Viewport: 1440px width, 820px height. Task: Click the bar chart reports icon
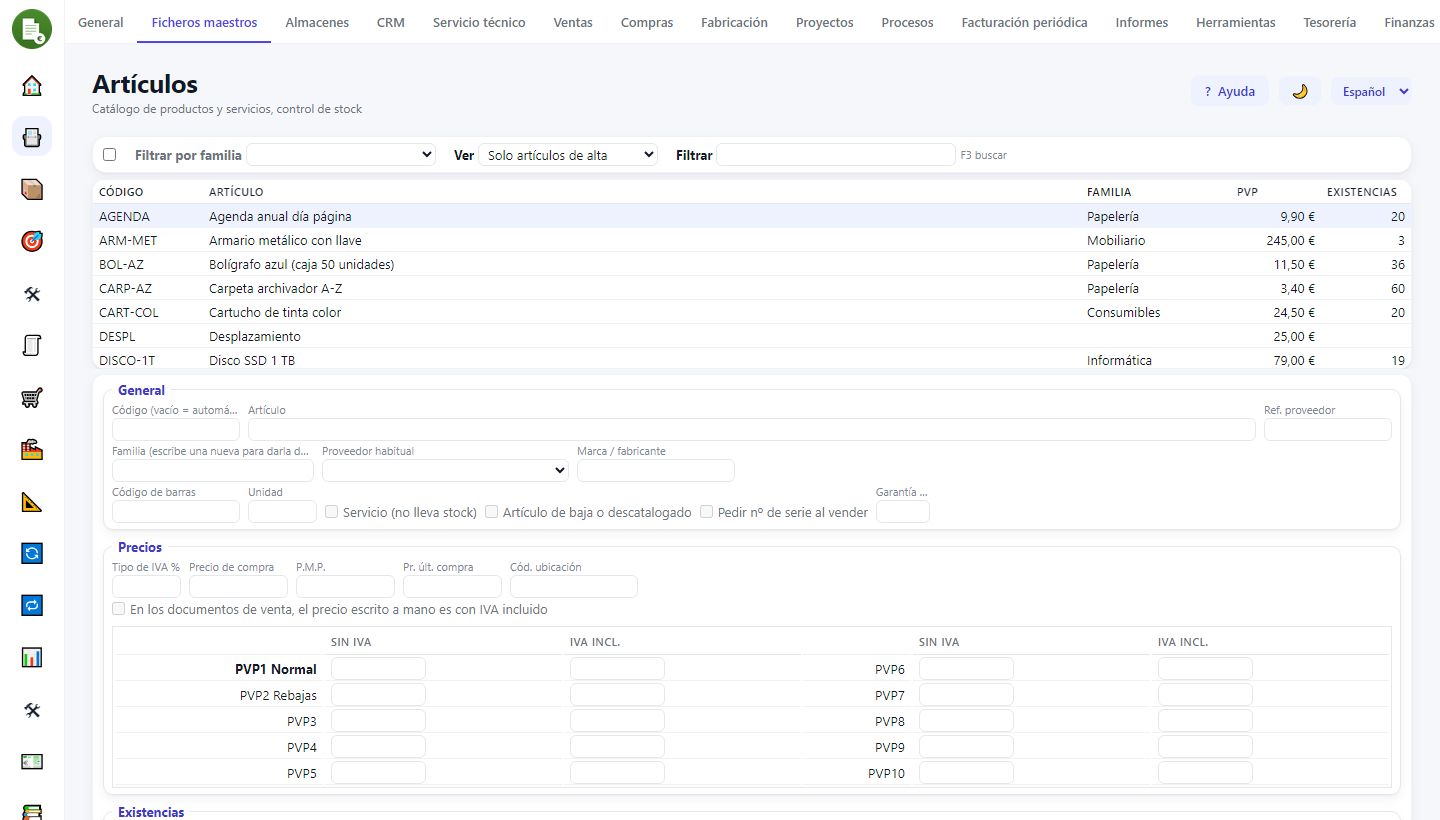point(32,658)
